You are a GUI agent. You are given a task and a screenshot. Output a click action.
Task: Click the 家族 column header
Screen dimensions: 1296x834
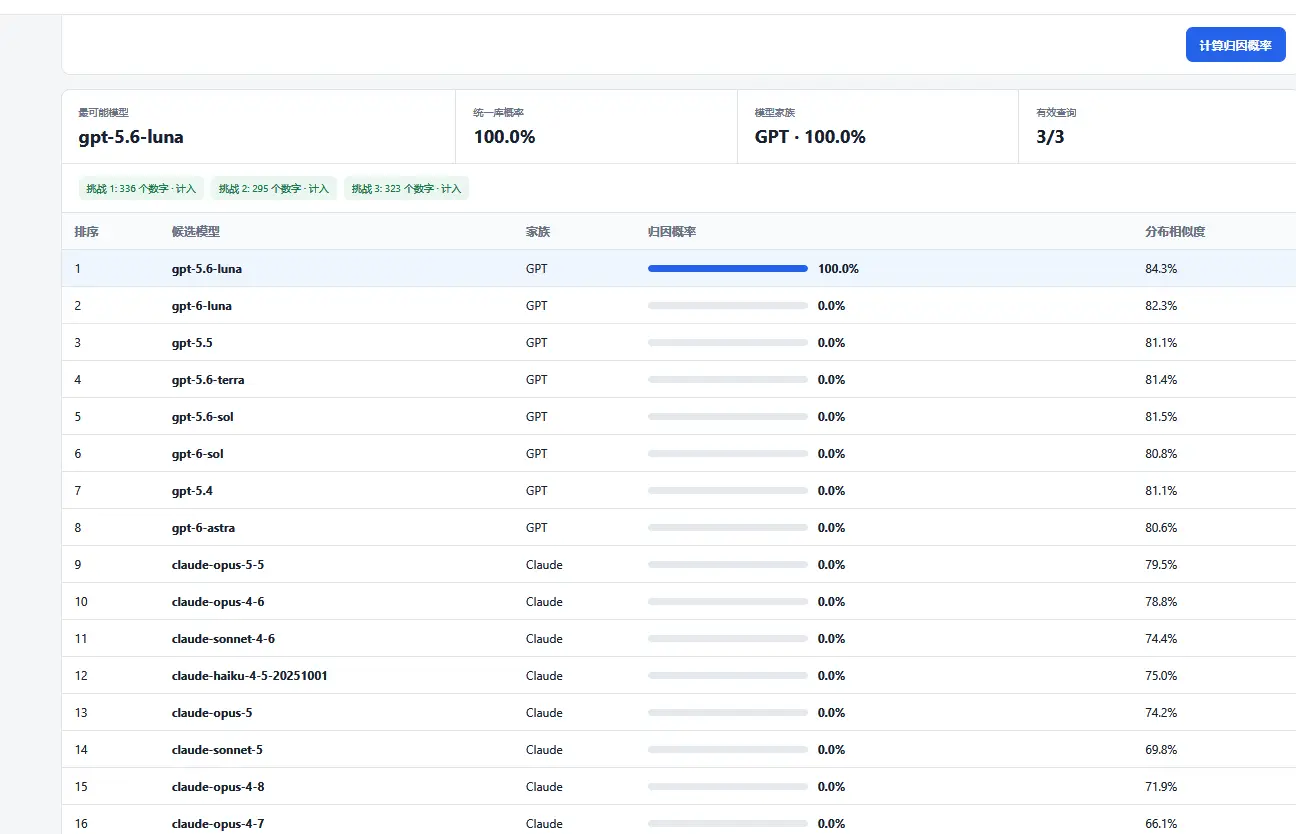[538, 231]
